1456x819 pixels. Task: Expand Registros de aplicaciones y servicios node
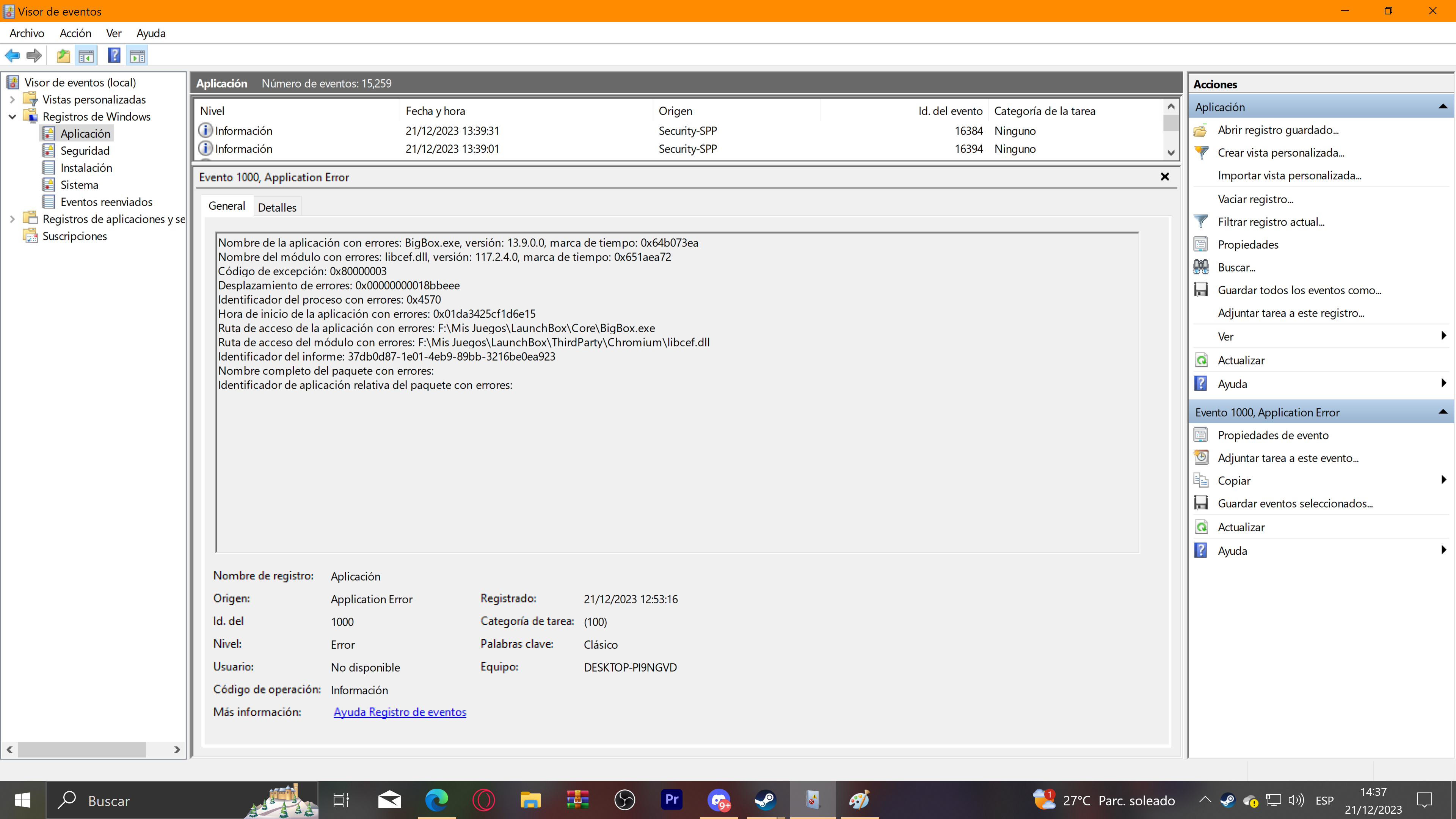(x=12, y=219)
